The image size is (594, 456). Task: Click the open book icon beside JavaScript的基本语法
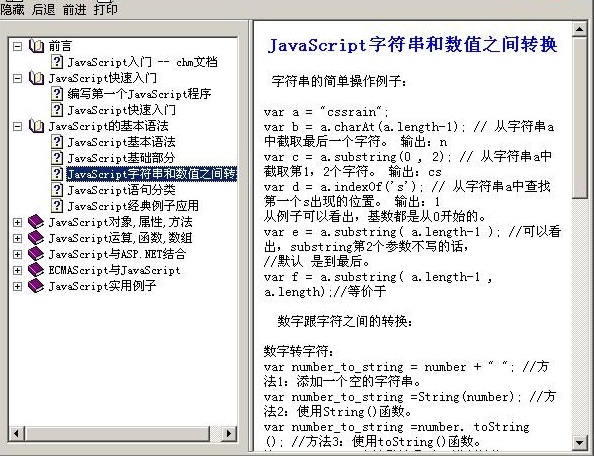click(x=36, y=126)
